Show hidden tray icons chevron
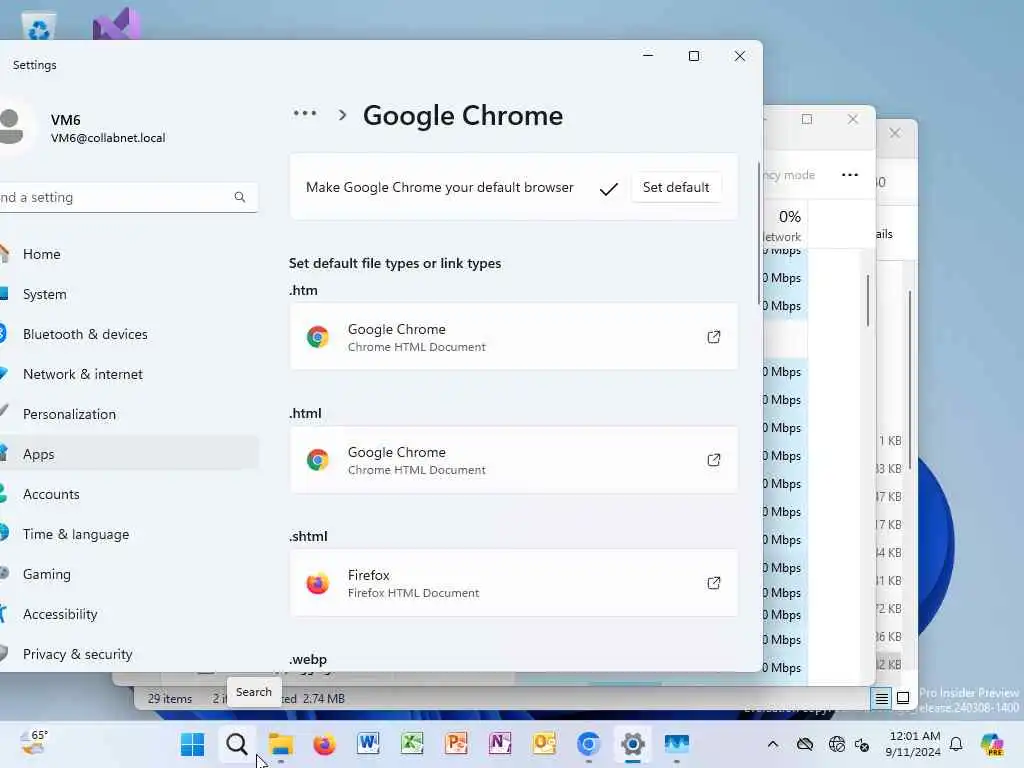Screen dimensions: 1024x768 [773, 744]
